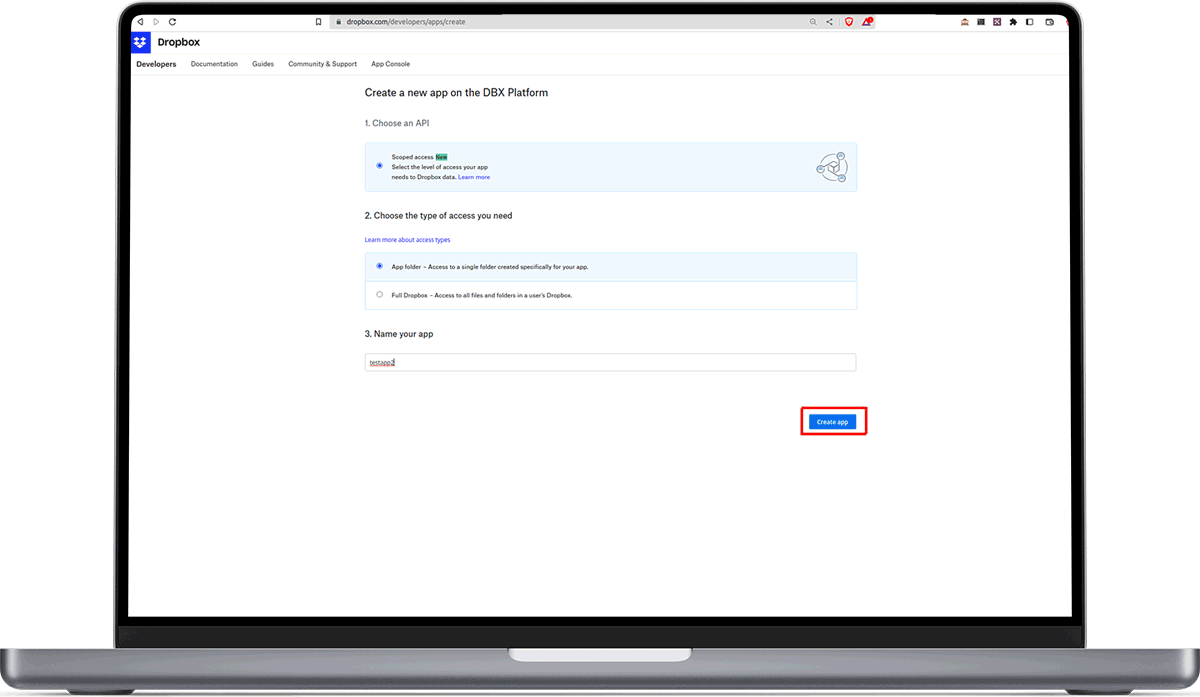Click the '1. Choose an API' heading
The width and height of the screenshot is (1200, 697).
pos(397,123)
